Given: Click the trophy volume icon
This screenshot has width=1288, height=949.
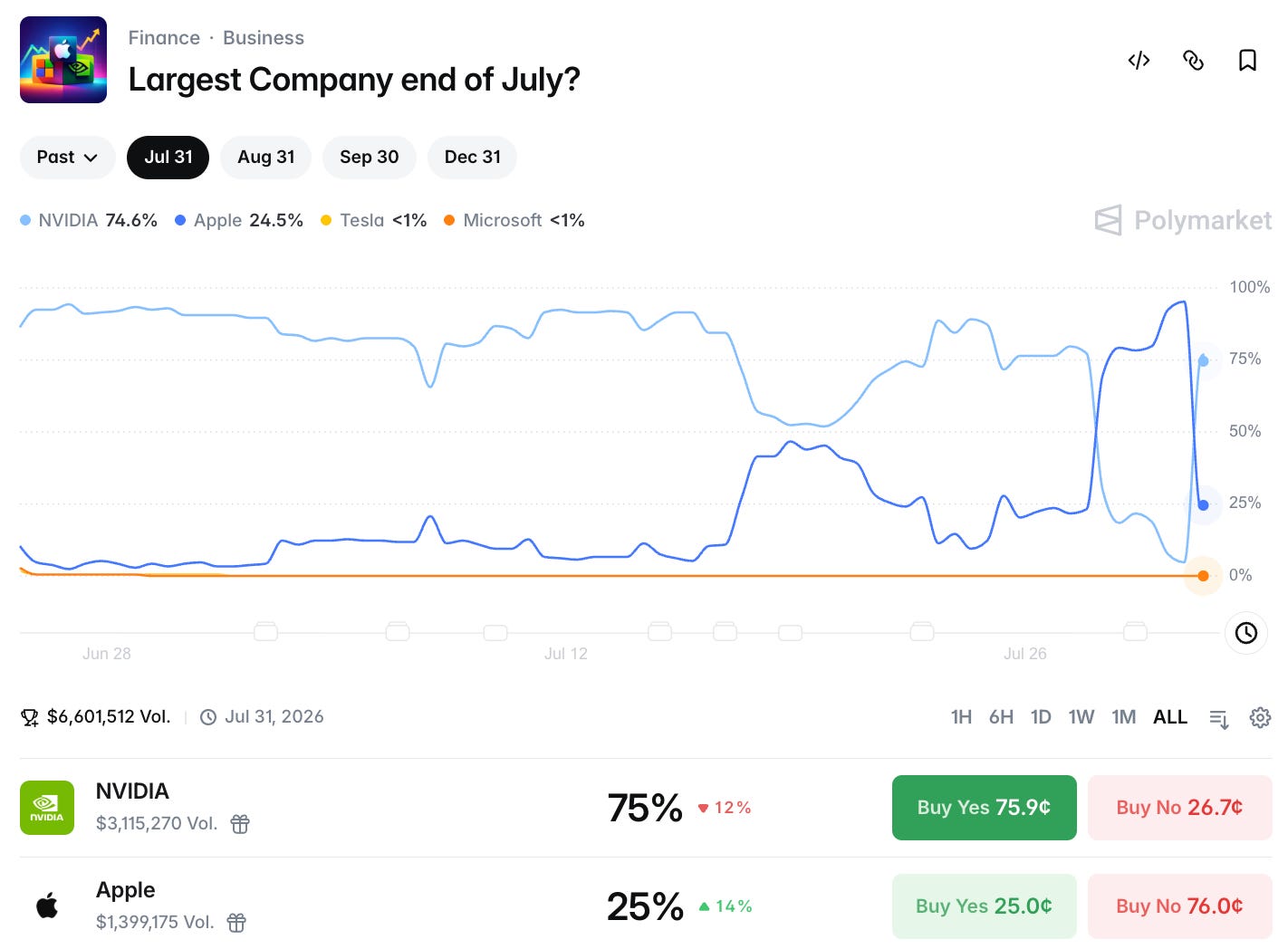Looking at the screenshot, I should (30, 717).
